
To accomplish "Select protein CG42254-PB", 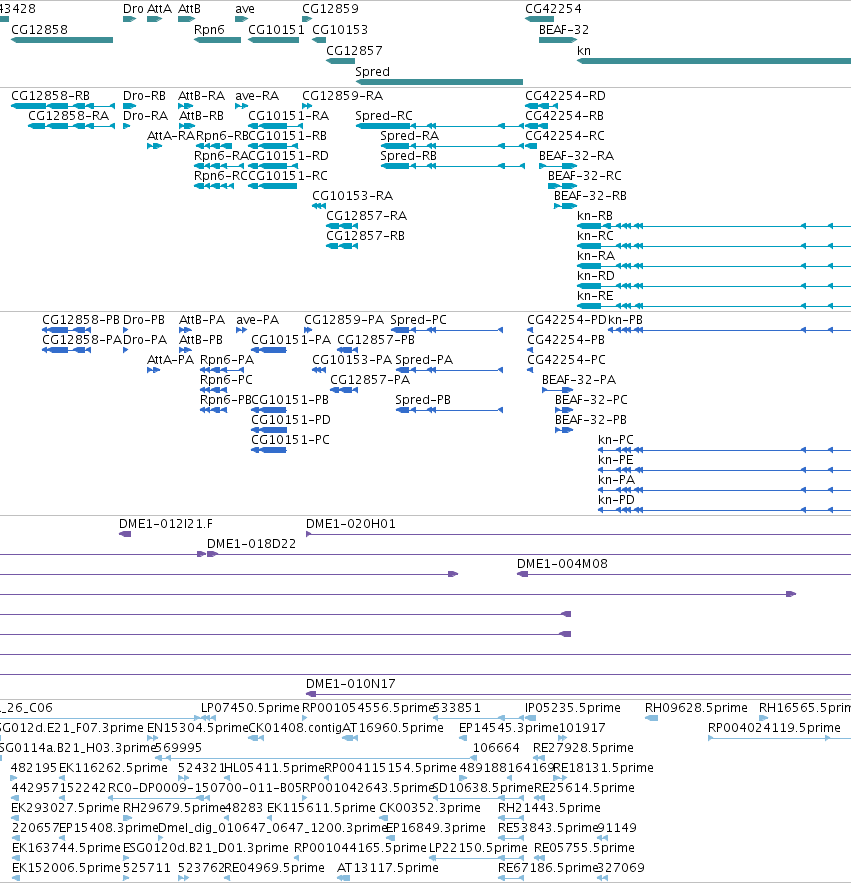I will (x=530, y=350).
